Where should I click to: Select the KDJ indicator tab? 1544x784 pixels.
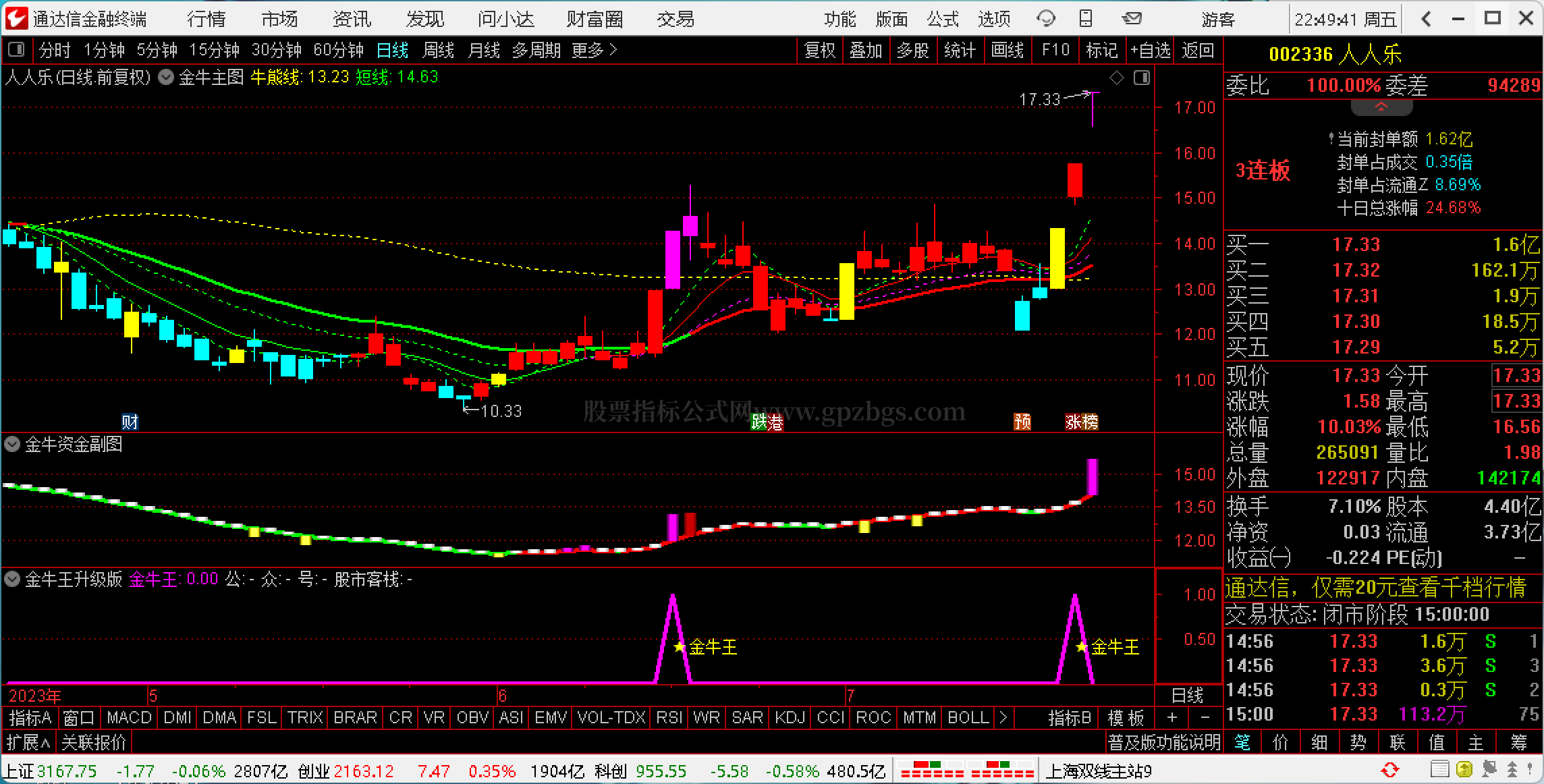pyautogui.click(x=790, y=718)
